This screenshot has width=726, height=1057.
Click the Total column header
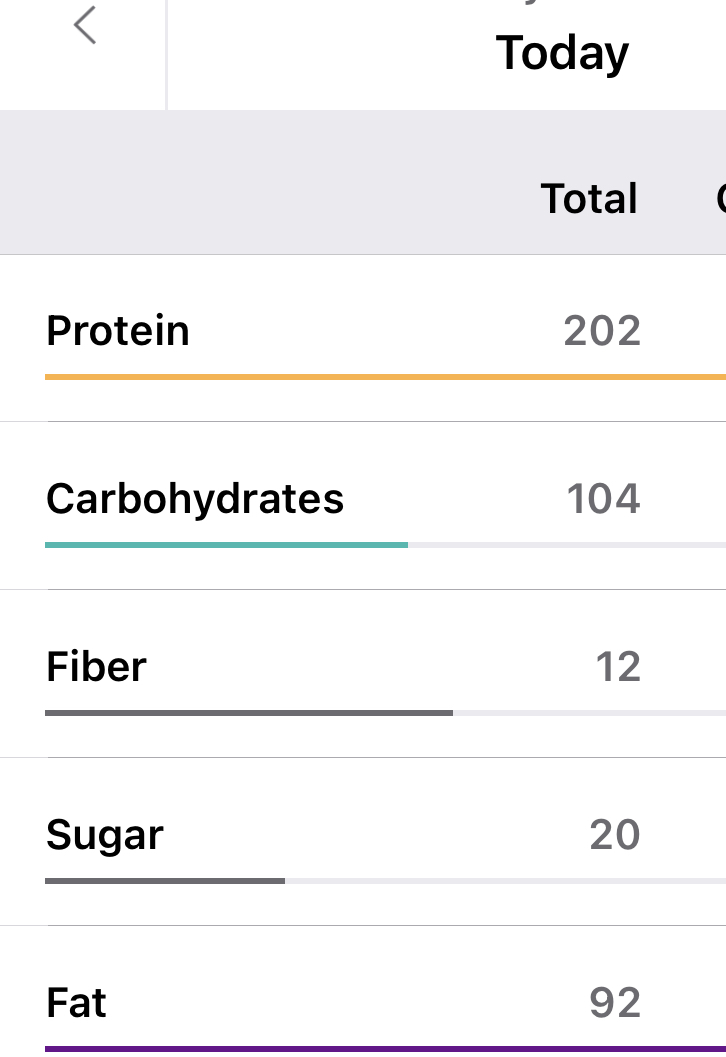[589, 198]
